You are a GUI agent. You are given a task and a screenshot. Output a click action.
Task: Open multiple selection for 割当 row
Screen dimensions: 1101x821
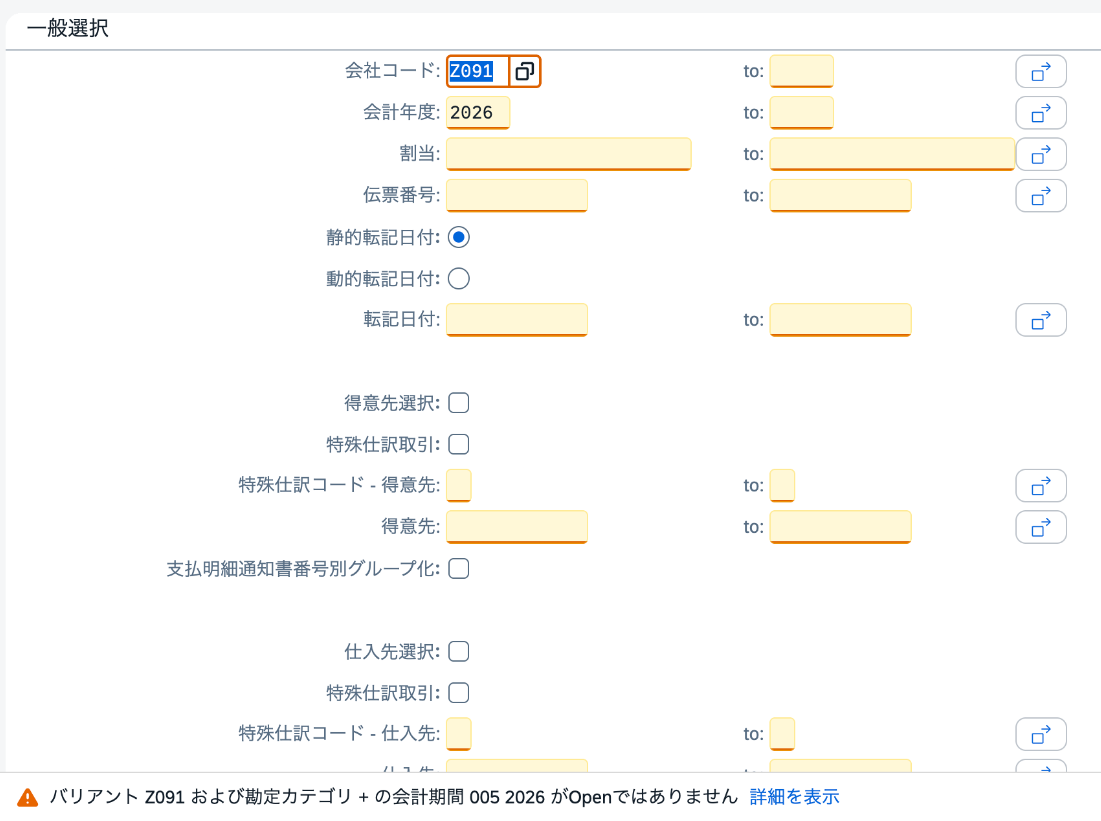pyautogui.click(x=1041, y=155)
